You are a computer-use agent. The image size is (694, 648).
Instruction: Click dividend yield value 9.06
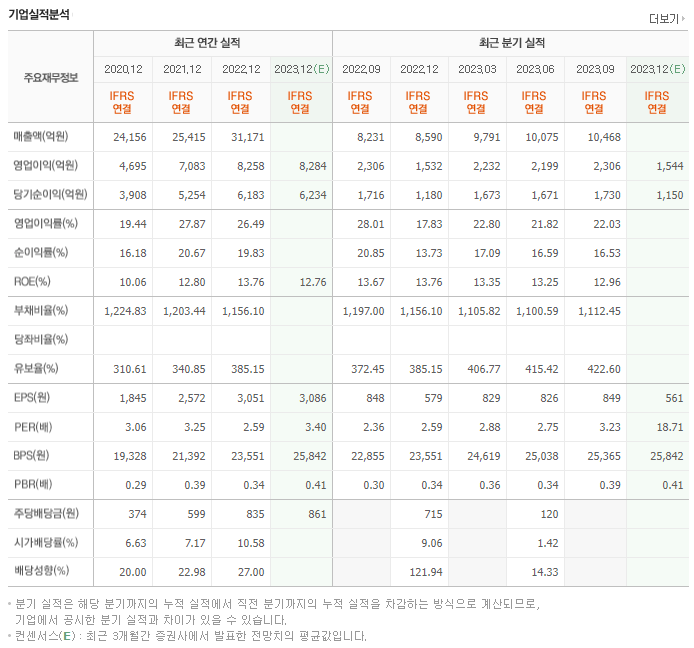432,543
